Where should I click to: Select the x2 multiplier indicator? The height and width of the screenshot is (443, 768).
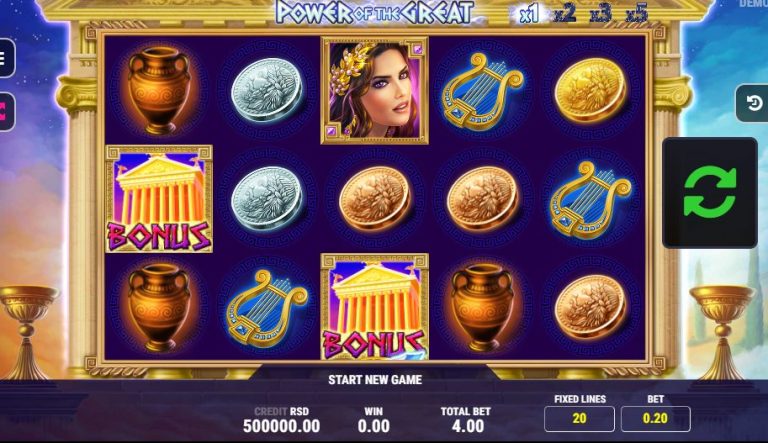click(x=565, y=14)
